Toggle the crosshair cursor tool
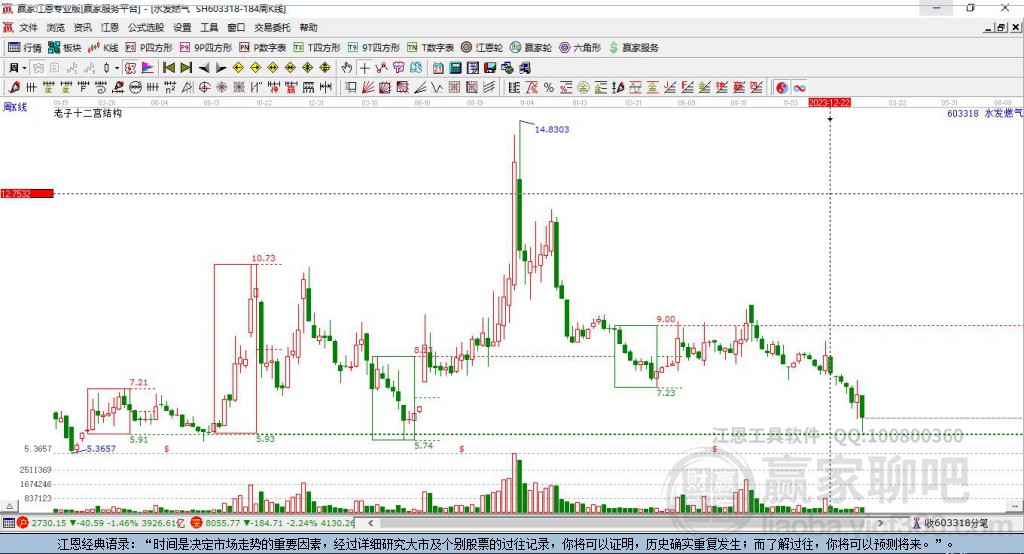 click(364, 68)
